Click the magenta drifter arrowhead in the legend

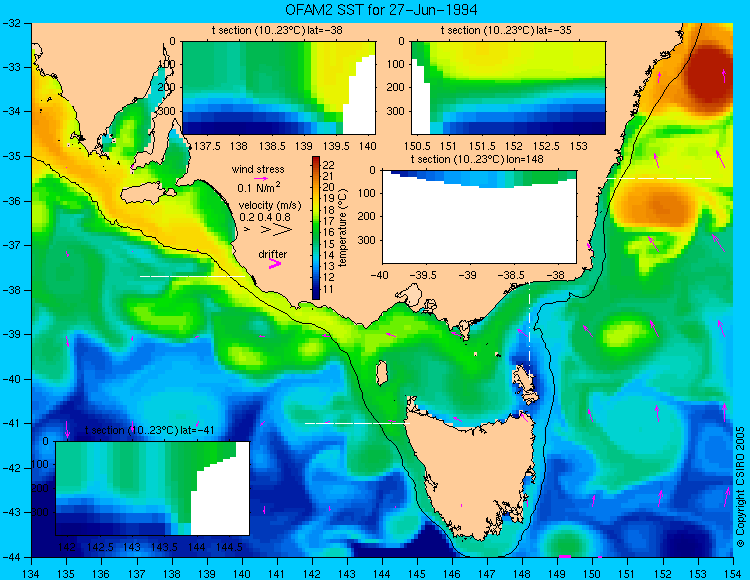pos(275,263)
